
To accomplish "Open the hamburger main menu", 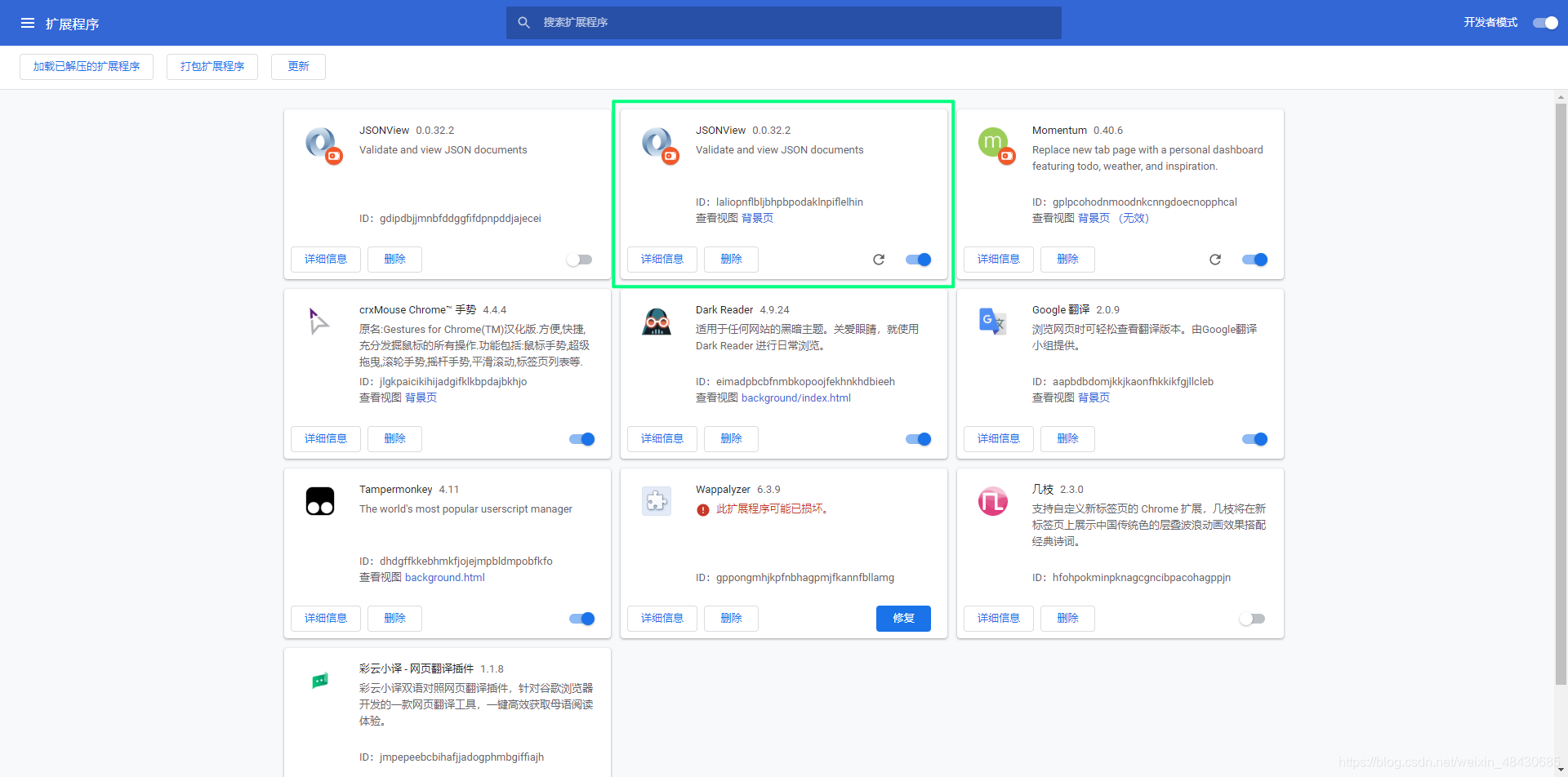I will pos(28,23).
